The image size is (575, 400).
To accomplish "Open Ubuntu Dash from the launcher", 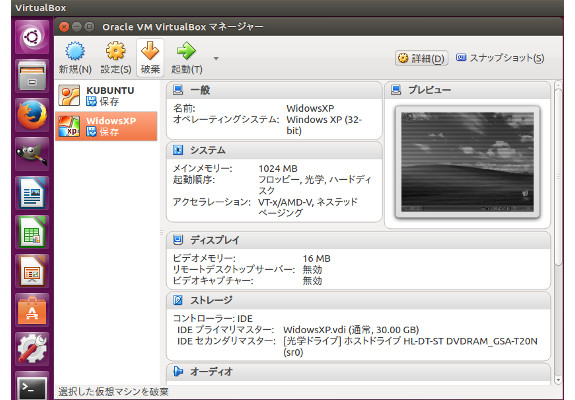I will pyautogui.click(x=32, y=37).
